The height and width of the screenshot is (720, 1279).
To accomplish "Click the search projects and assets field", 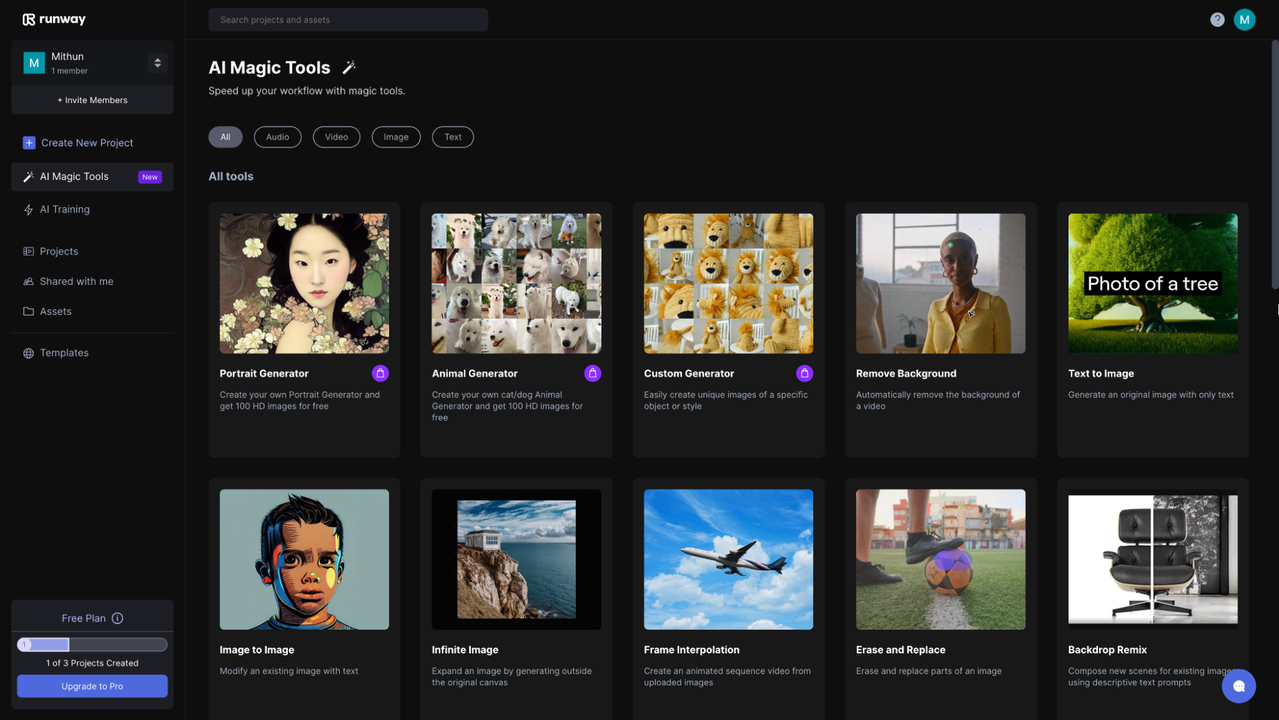I will [348, 20].
